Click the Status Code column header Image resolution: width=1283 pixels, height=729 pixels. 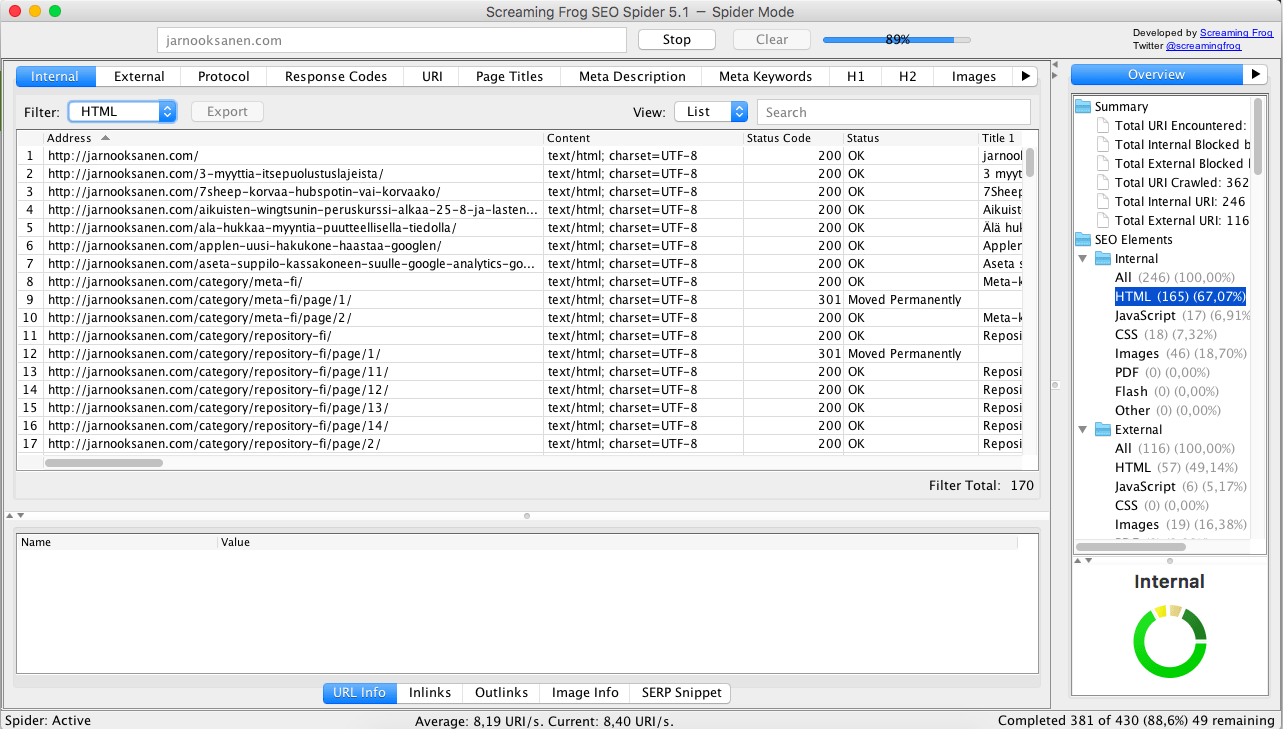793,138
